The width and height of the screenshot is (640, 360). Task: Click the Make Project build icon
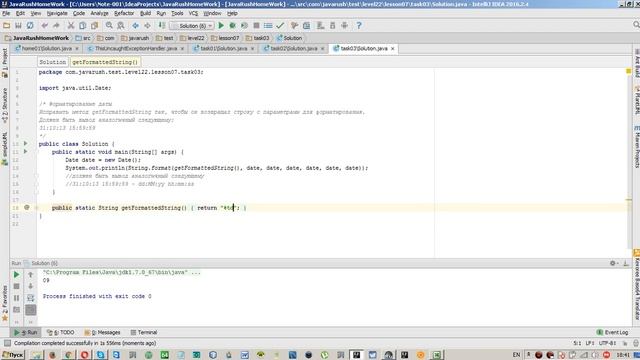[x=162, y=25]
